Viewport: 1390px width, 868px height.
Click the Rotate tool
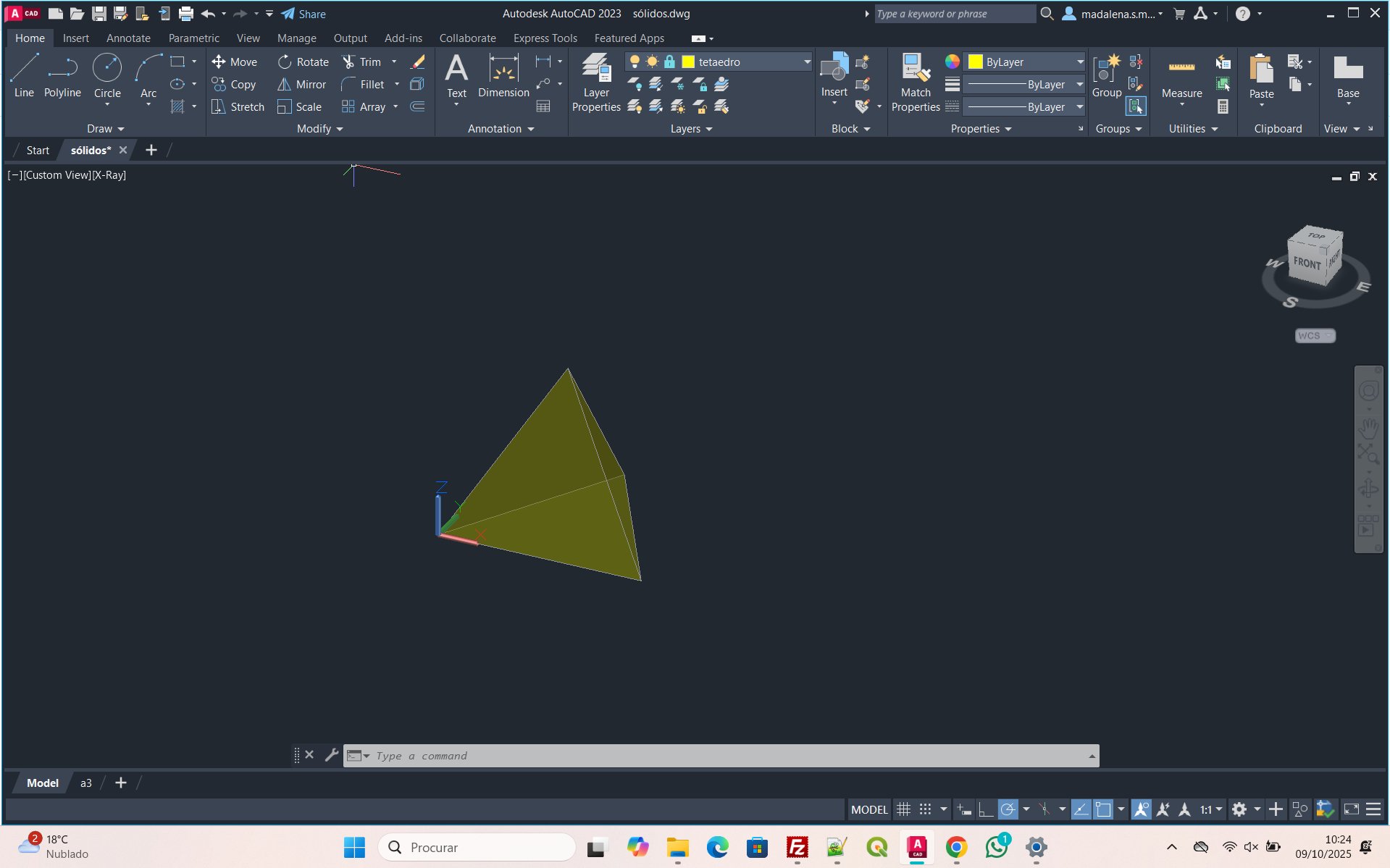point(303,62)
